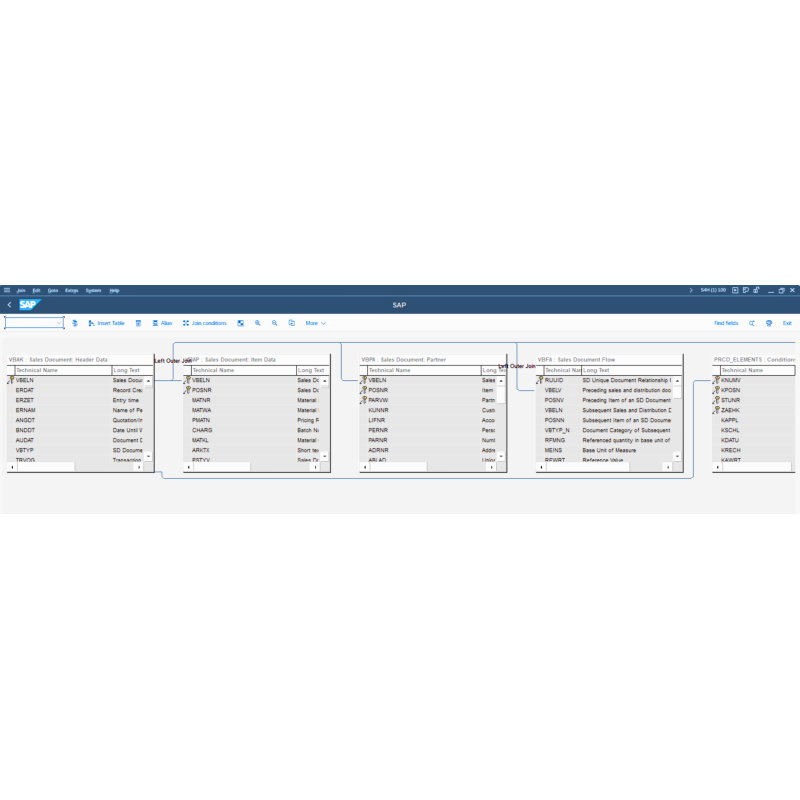Open the System menu
The height and width of the screenshot is (800, 800).
94,290
